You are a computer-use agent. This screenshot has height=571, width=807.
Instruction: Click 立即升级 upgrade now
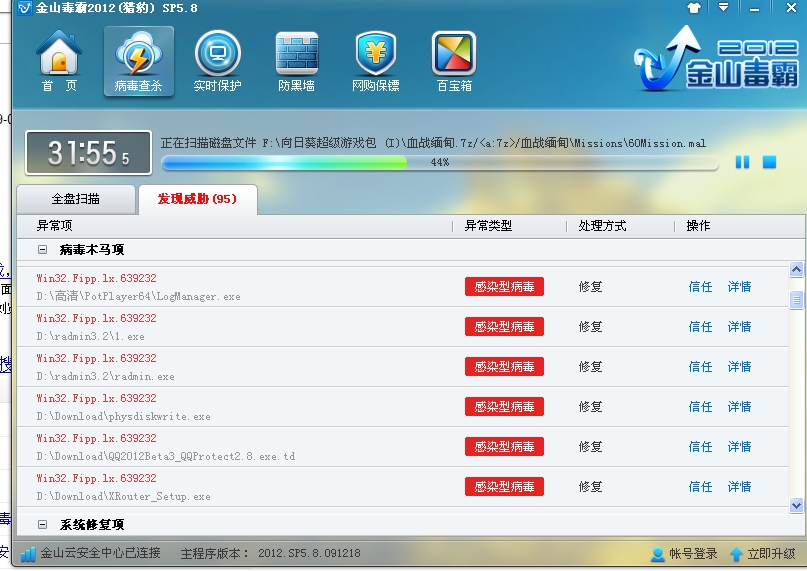click(x=763, y=554)
